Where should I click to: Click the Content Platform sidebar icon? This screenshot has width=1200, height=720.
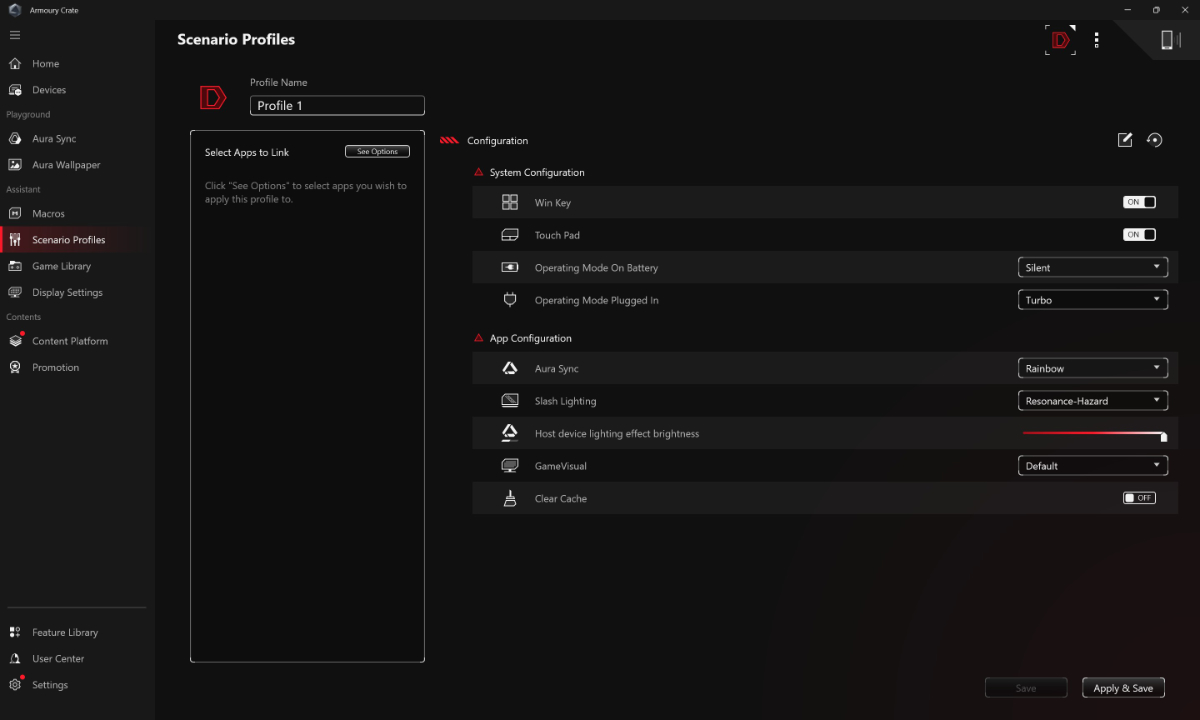coord(15,341)
